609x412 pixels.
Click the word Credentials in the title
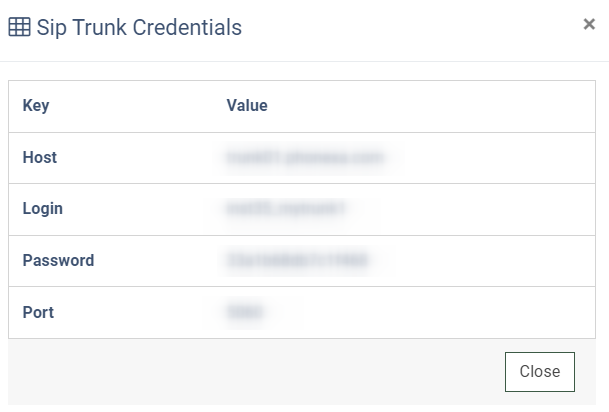pyautogui.click(x=187, y=28)
